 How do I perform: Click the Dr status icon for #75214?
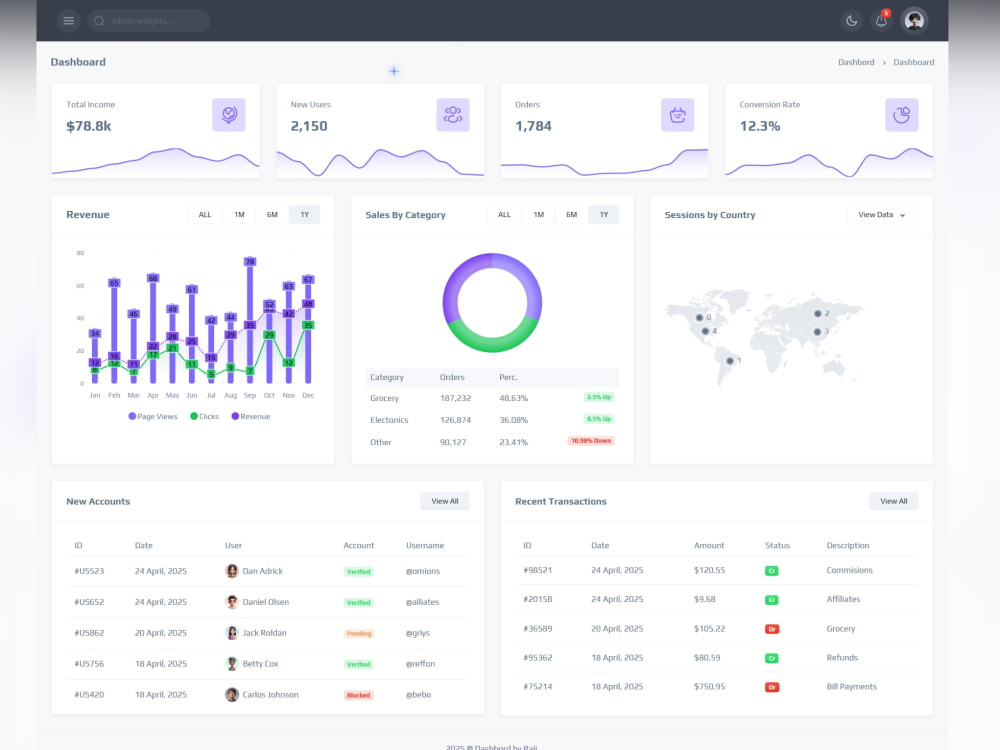pyautogui.click(x=772, y=688)
